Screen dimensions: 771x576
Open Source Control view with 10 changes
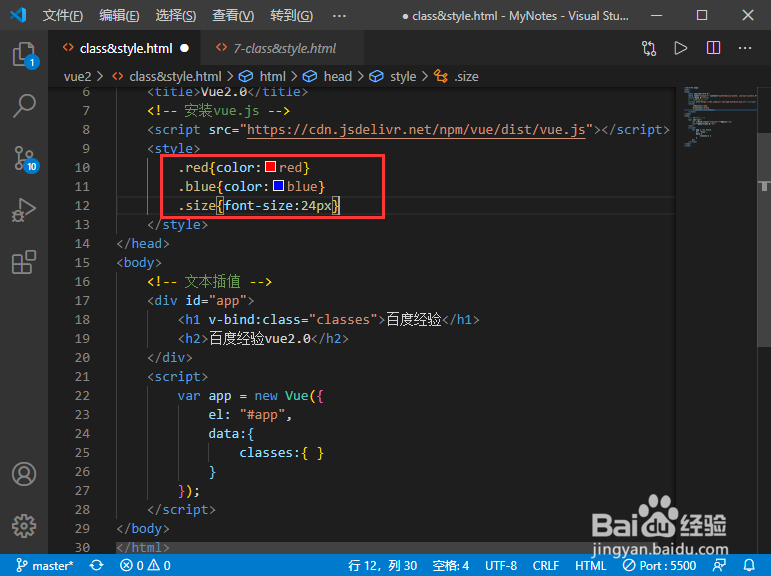[24, 158]
